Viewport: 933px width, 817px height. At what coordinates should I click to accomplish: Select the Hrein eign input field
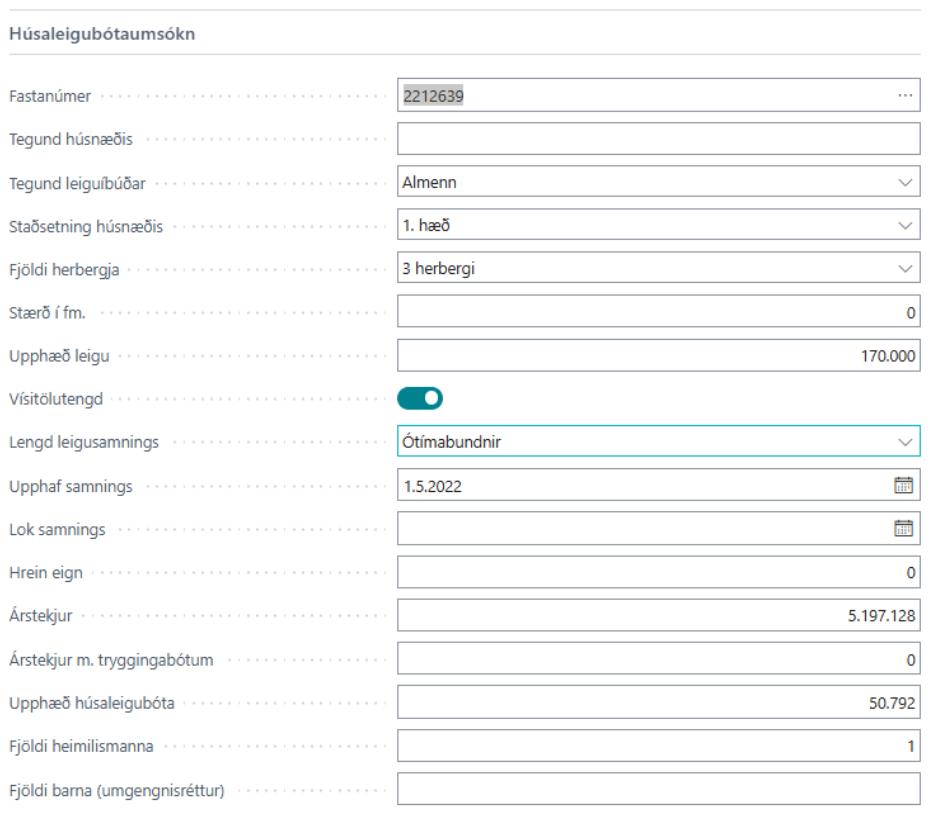(x=658, y=573)
